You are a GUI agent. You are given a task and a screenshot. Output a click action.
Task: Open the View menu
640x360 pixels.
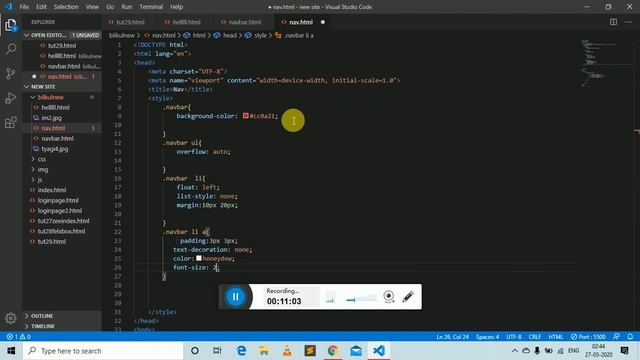tap(92, 7)
